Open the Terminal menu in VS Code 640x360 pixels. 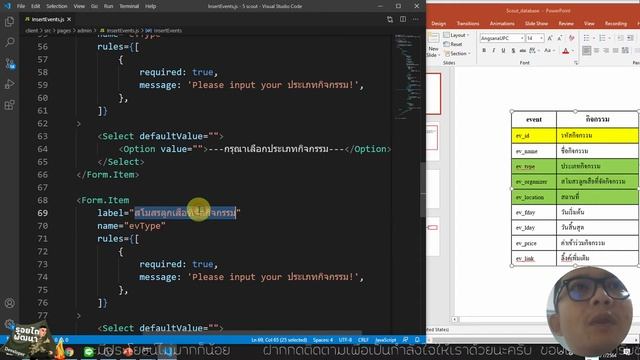pyautogui.click(x=129, y=6)
